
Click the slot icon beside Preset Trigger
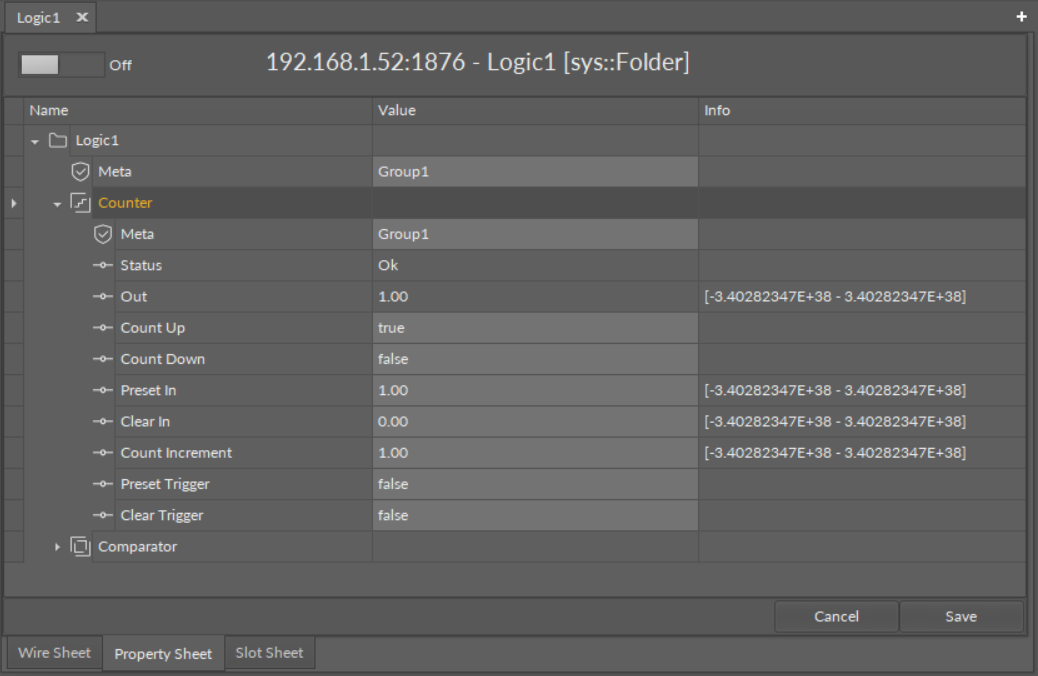(x=103, y=484)
